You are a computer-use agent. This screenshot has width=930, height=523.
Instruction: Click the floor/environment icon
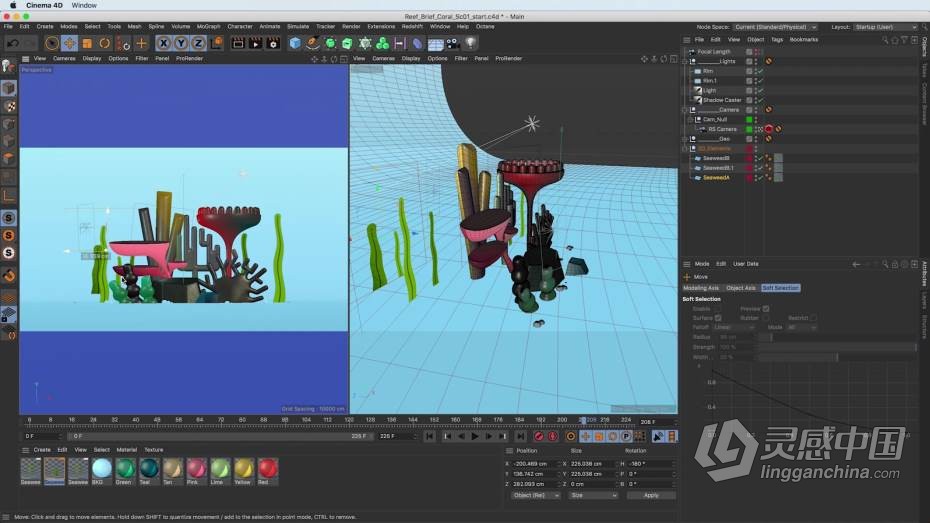(435, 44)
